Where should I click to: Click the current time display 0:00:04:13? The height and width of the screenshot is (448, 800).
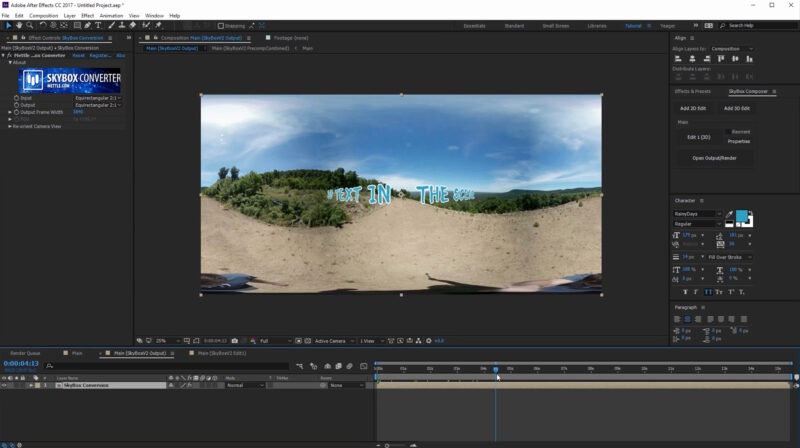[x=21, y=364]
